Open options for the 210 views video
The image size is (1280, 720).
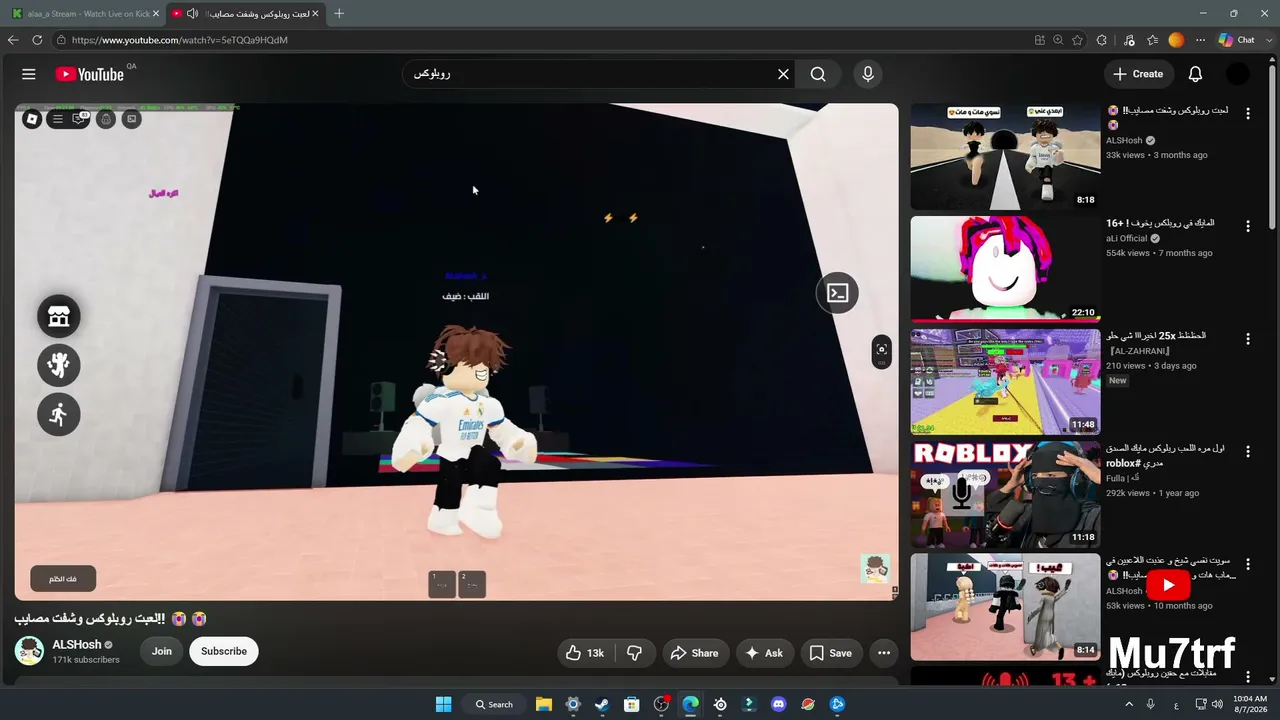[1247, 339]
